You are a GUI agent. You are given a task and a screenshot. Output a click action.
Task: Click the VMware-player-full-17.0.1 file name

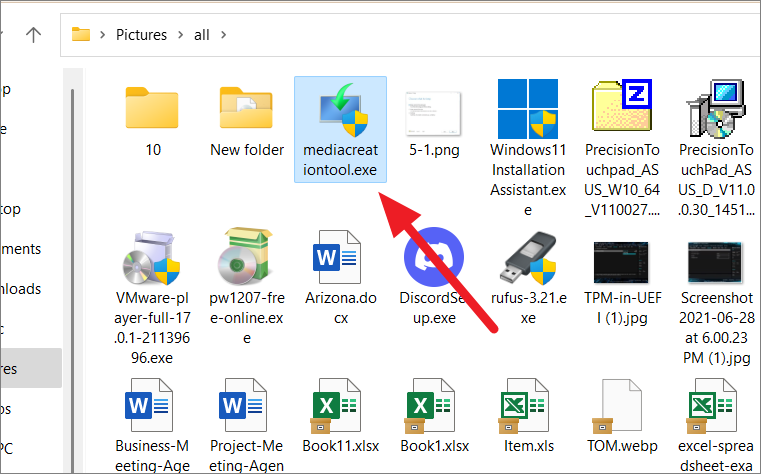(x=152, y=327)
